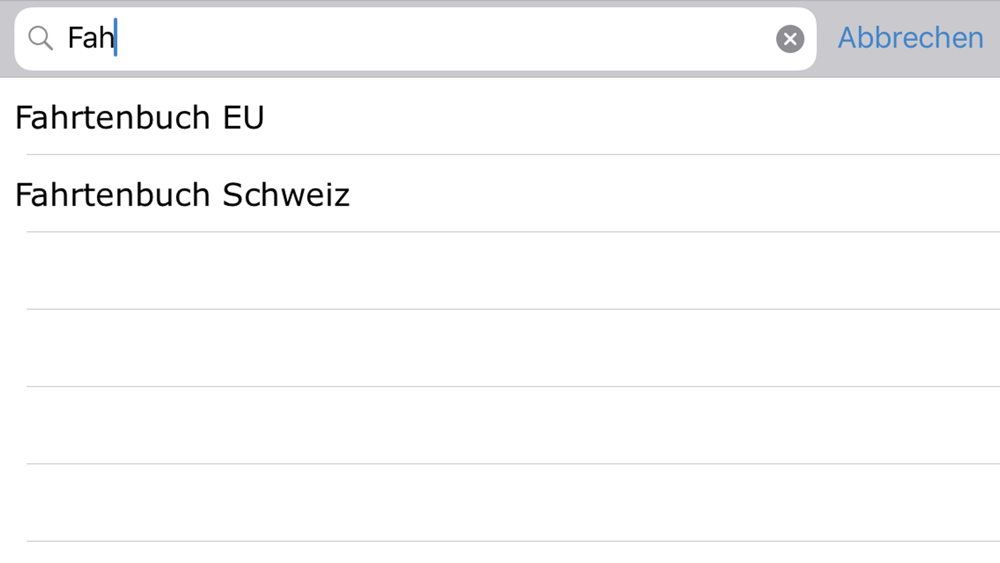Image resolution: width=1000 pixels, height=563 pixels.
Task: Choose the EU logbook from the suggestions
Action: (500, 116)
